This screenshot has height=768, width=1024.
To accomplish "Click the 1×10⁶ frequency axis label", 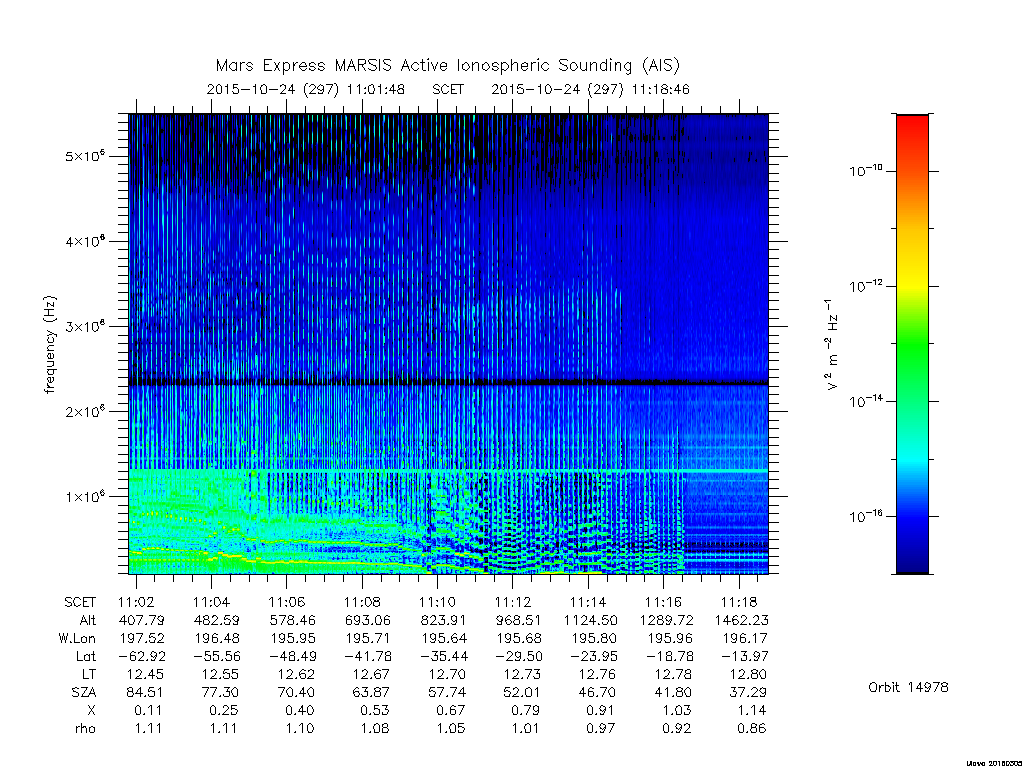I will [85, 496].
